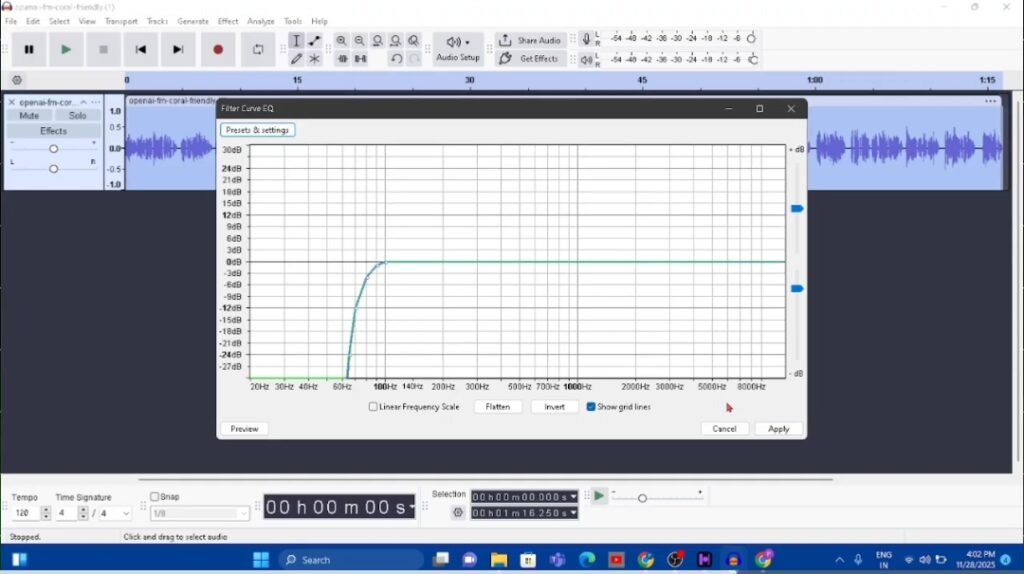Click the Skip to Start button
The width and height of the screenshot is (1024, 574).
pos(141,49)
